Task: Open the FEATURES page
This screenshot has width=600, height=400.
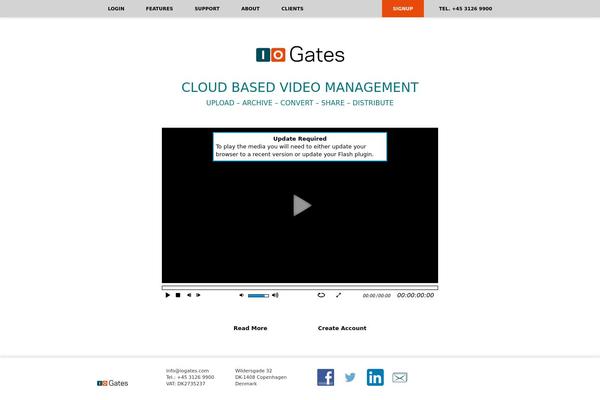Action: (159, 8)
